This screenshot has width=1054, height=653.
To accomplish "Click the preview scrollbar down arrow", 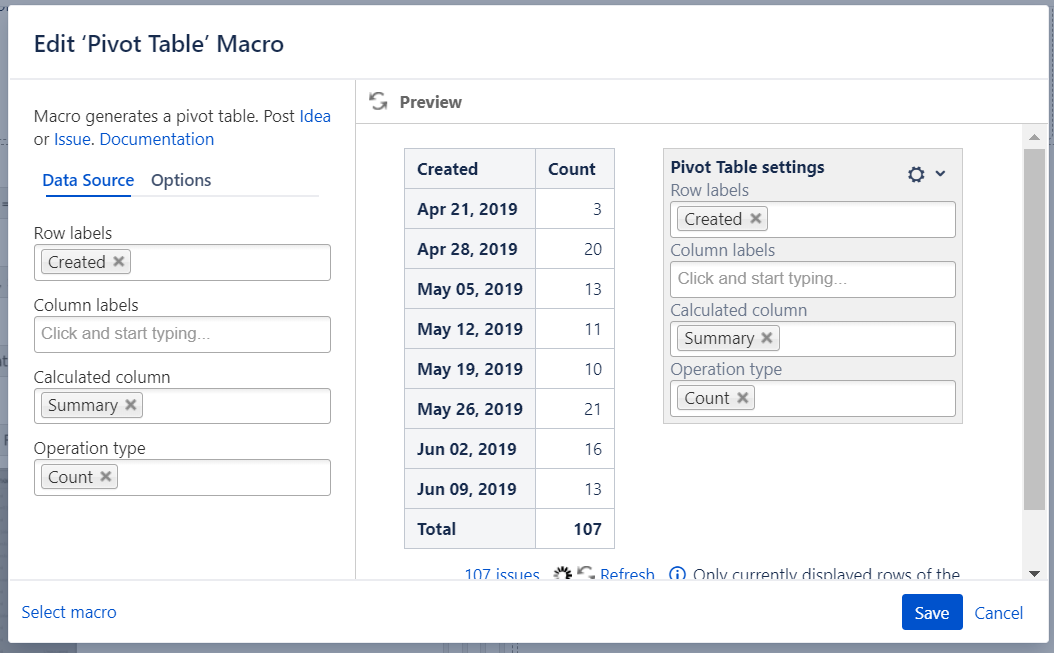I will (1034, 572).
